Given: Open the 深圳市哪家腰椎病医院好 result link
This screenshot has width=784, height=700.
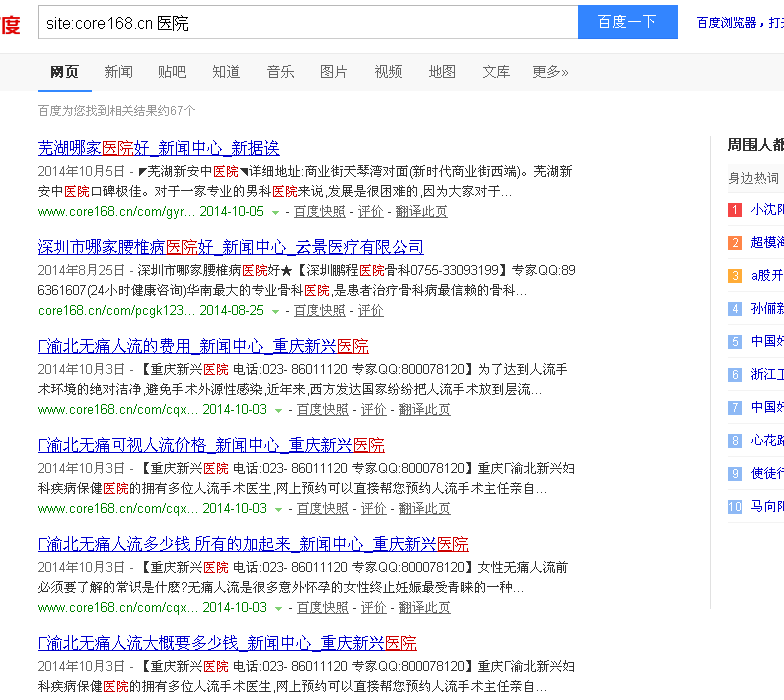Looking at the screenshot, I should 230,247.
